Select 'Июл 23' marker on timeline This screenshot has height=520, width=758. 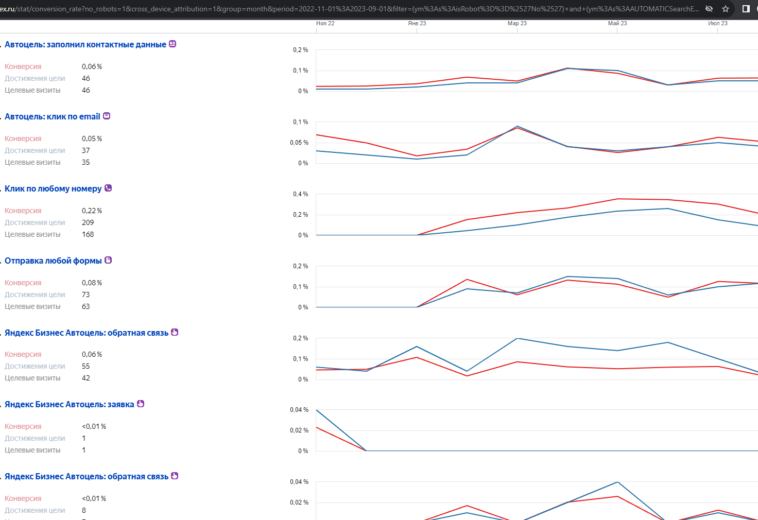point(717,23)
